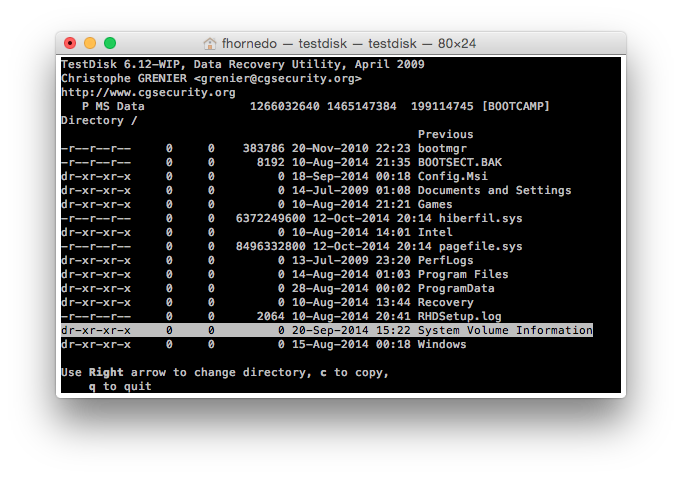682x478 pixels.
Task: Select the Intel directory row
Action: click(257, 232)
